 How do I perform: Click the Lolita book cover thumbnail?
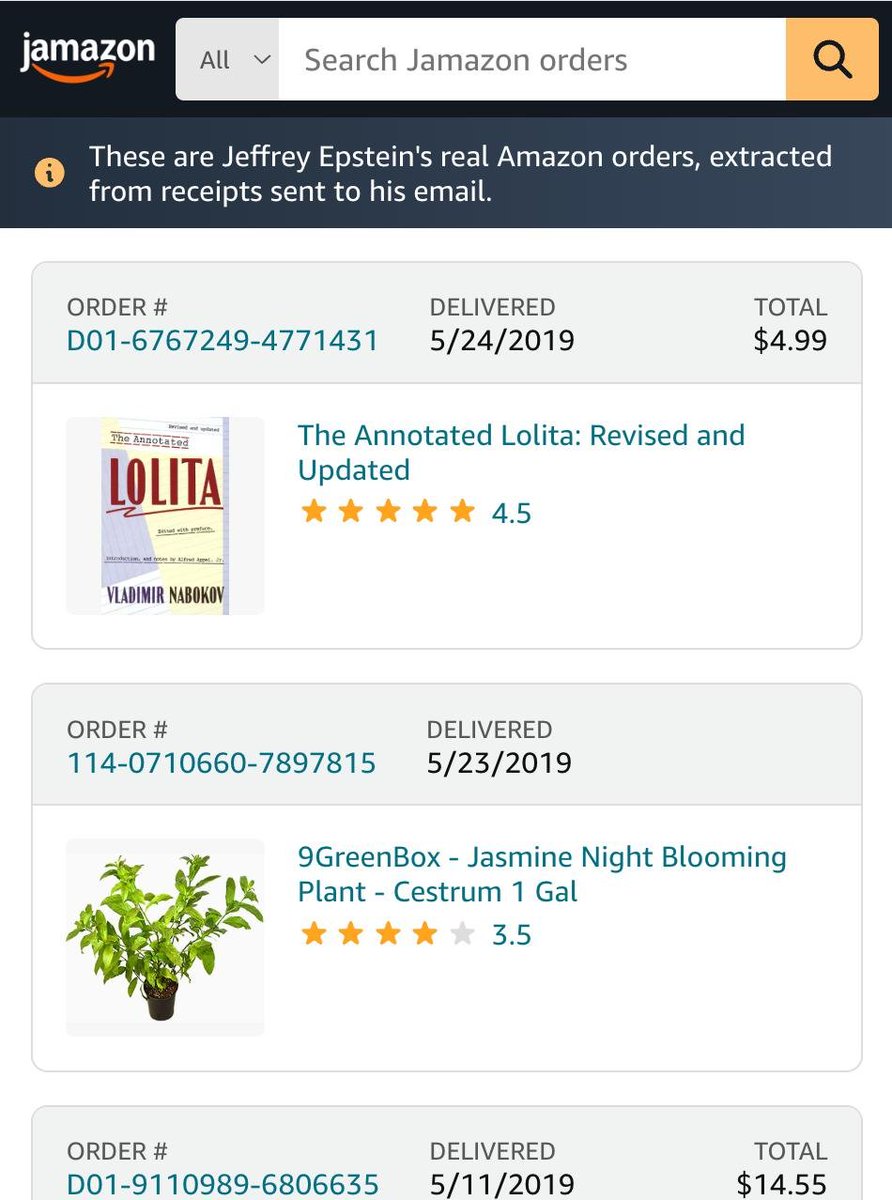click(165, 515)
